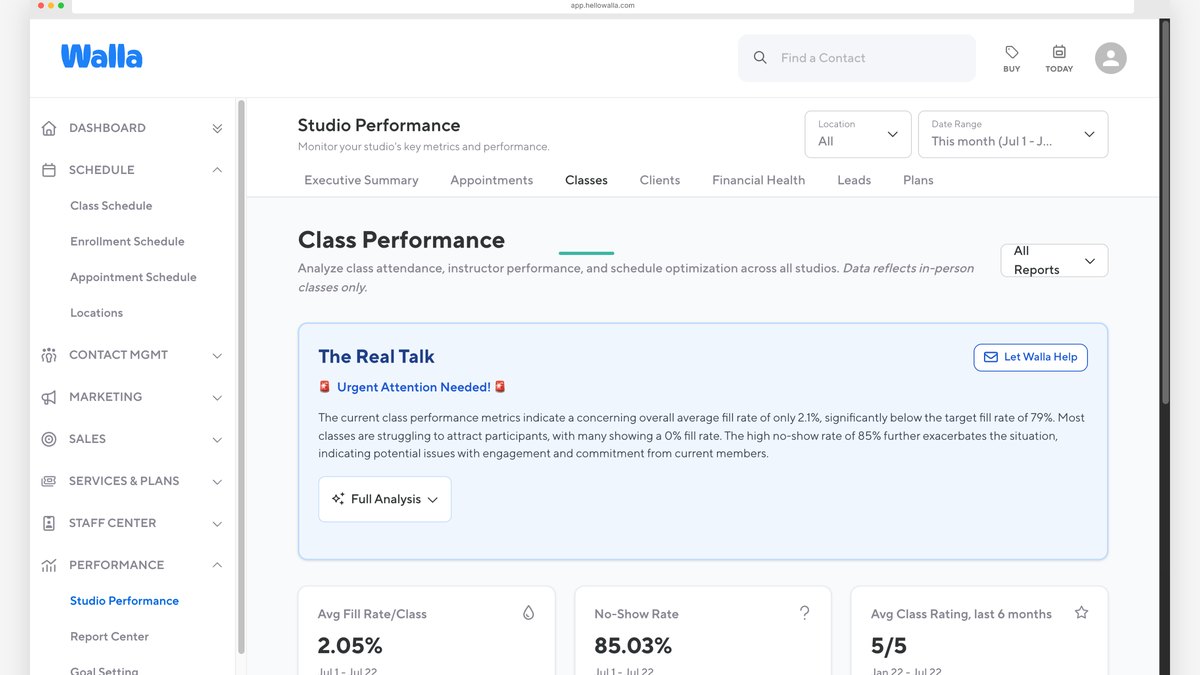Click the Services & Plans icon
The height and width of the screenshot is (675, 1200).
pyautogui.click(x=49, y=481)
